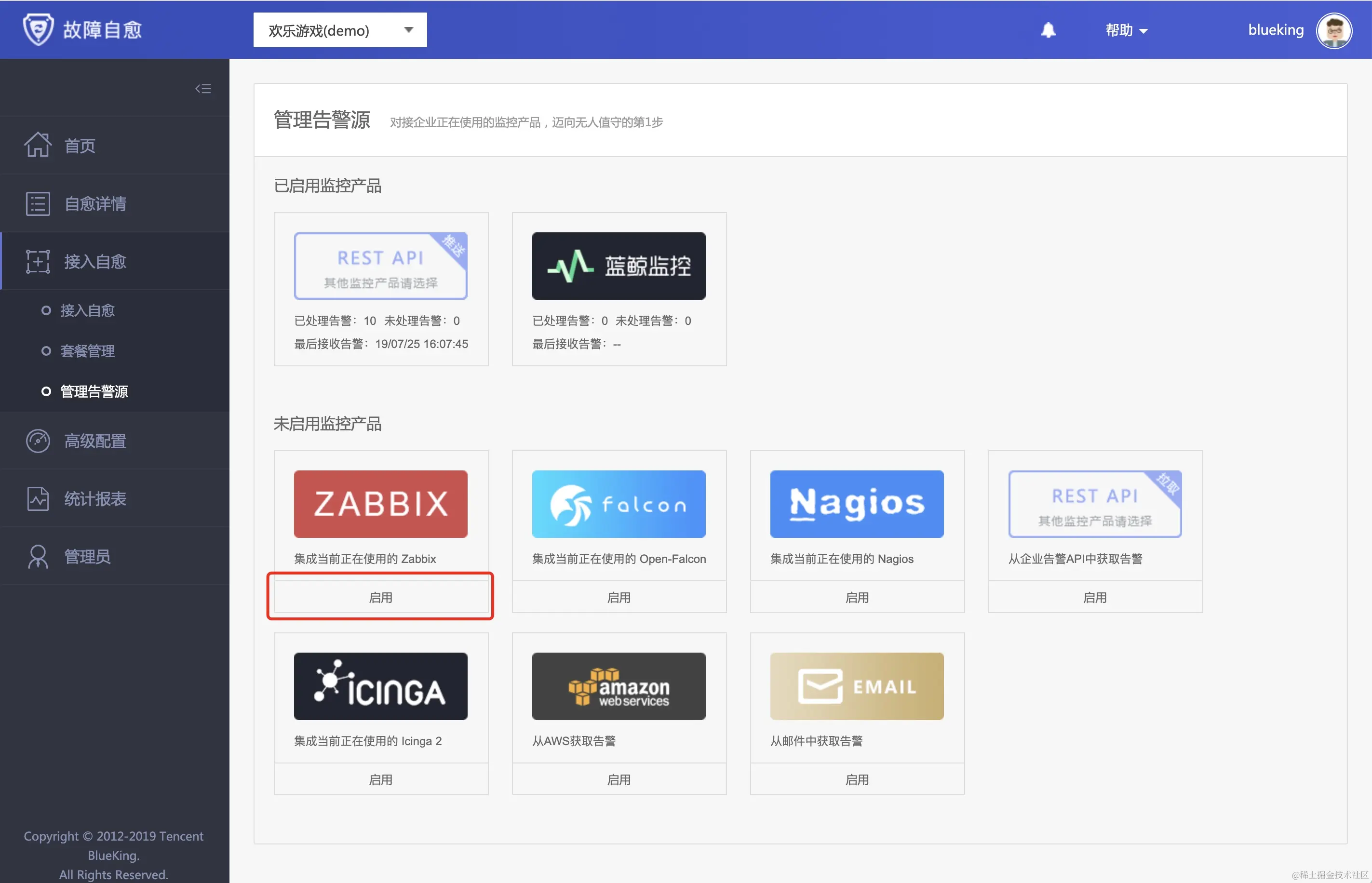Collapse the 接入自愈 parent menu section
The width and height of the screenshot is (1372, 883).
point(95,261)
